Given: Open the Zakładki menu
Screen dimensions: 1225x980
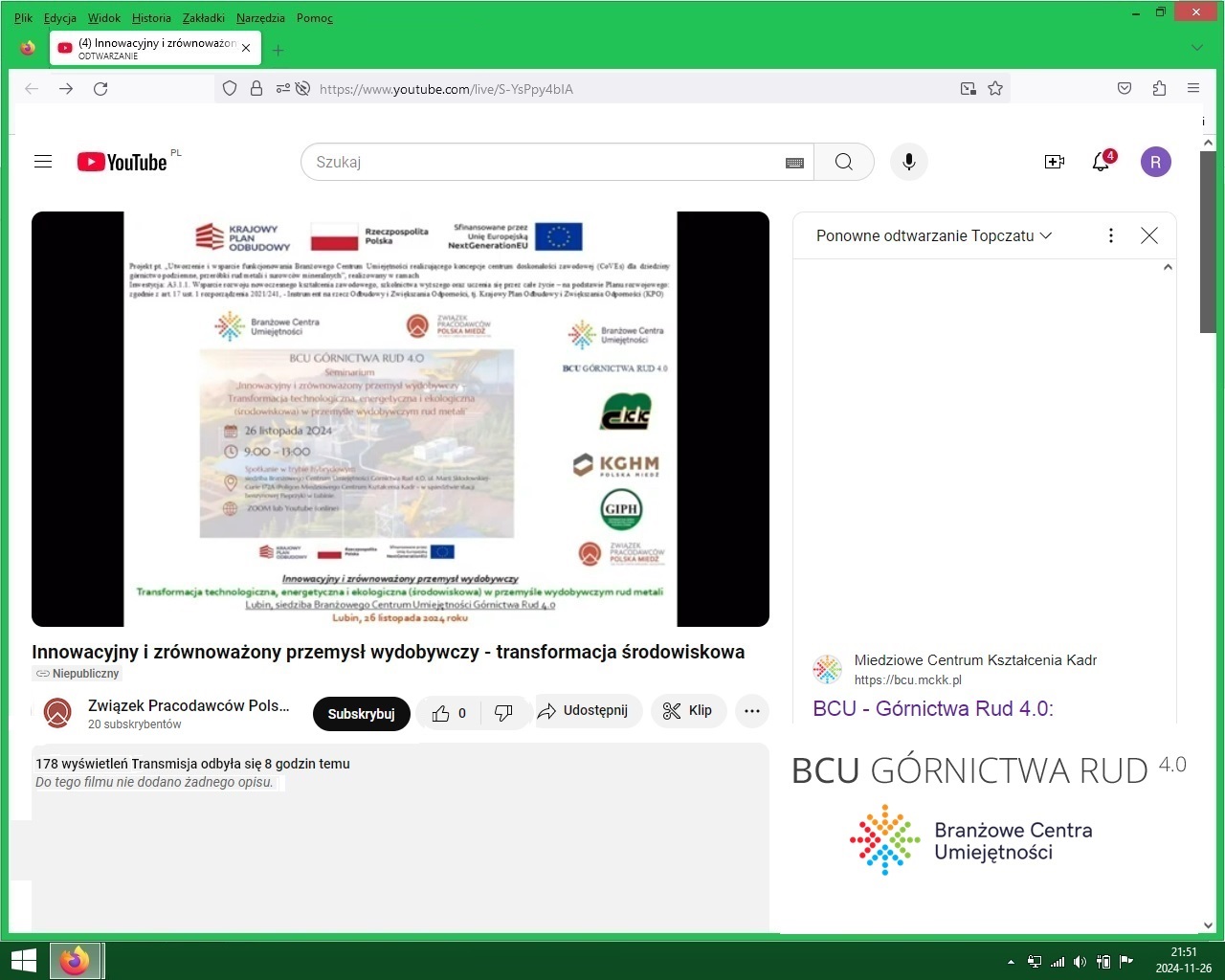Looking at the screenshot, I should 204,17.
